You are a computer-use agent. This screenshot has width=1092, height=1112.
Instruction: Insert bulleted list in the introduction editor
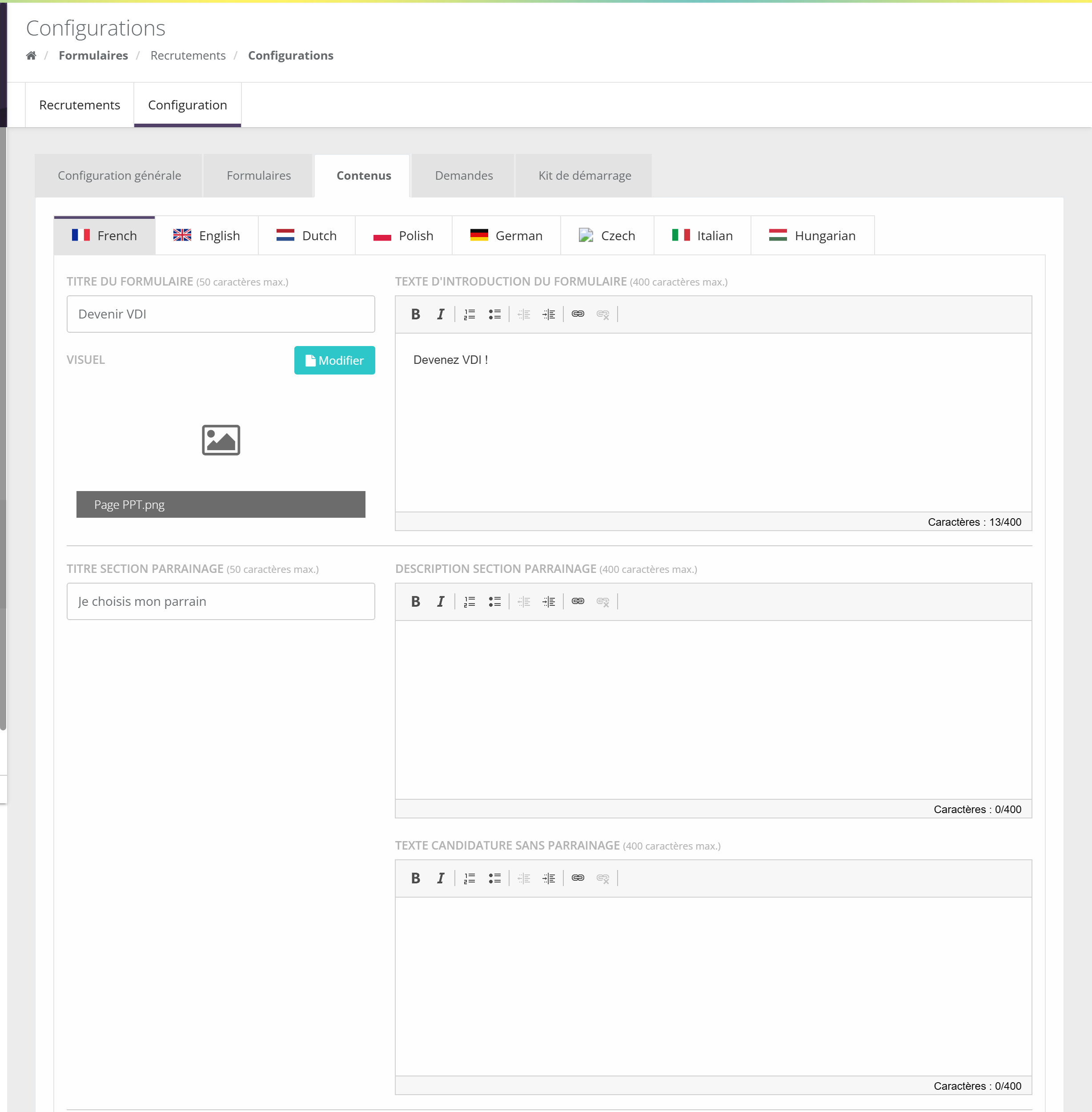point(494,314)
